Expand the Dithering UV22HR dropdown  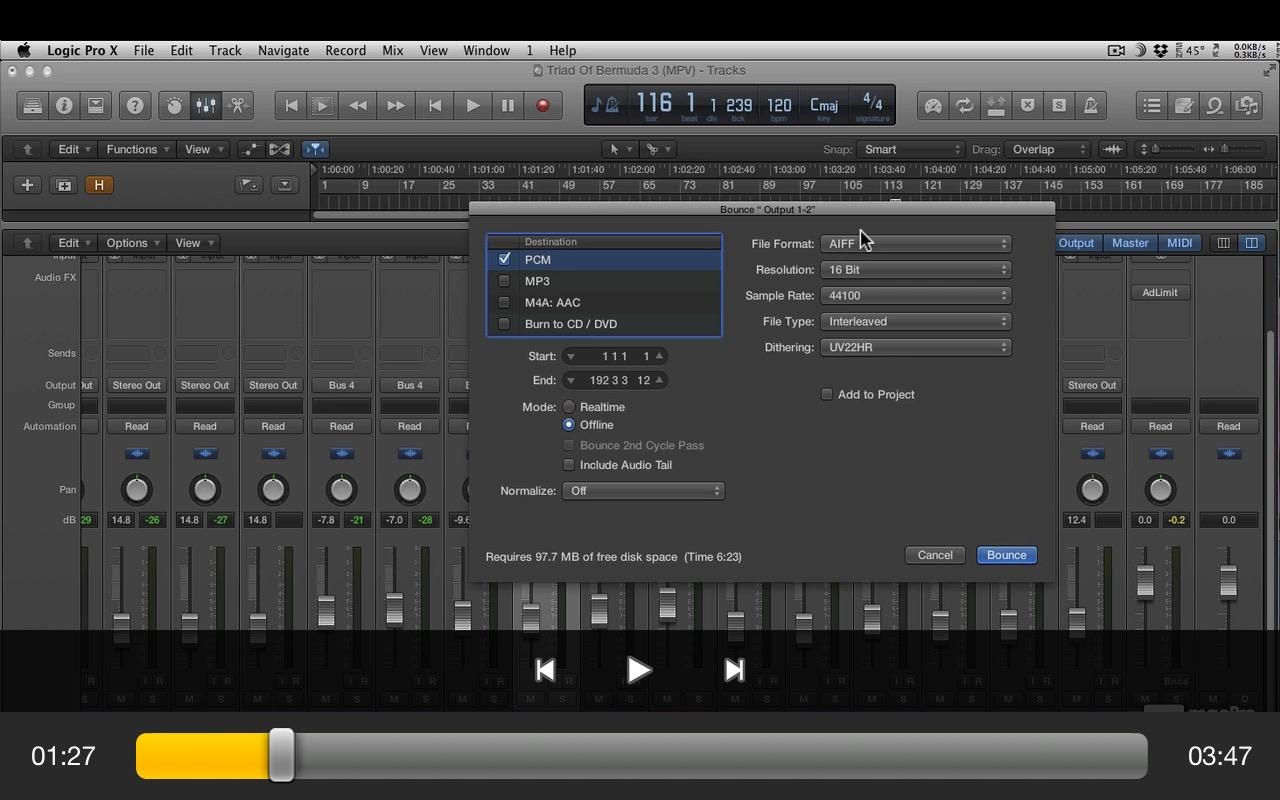915,348
